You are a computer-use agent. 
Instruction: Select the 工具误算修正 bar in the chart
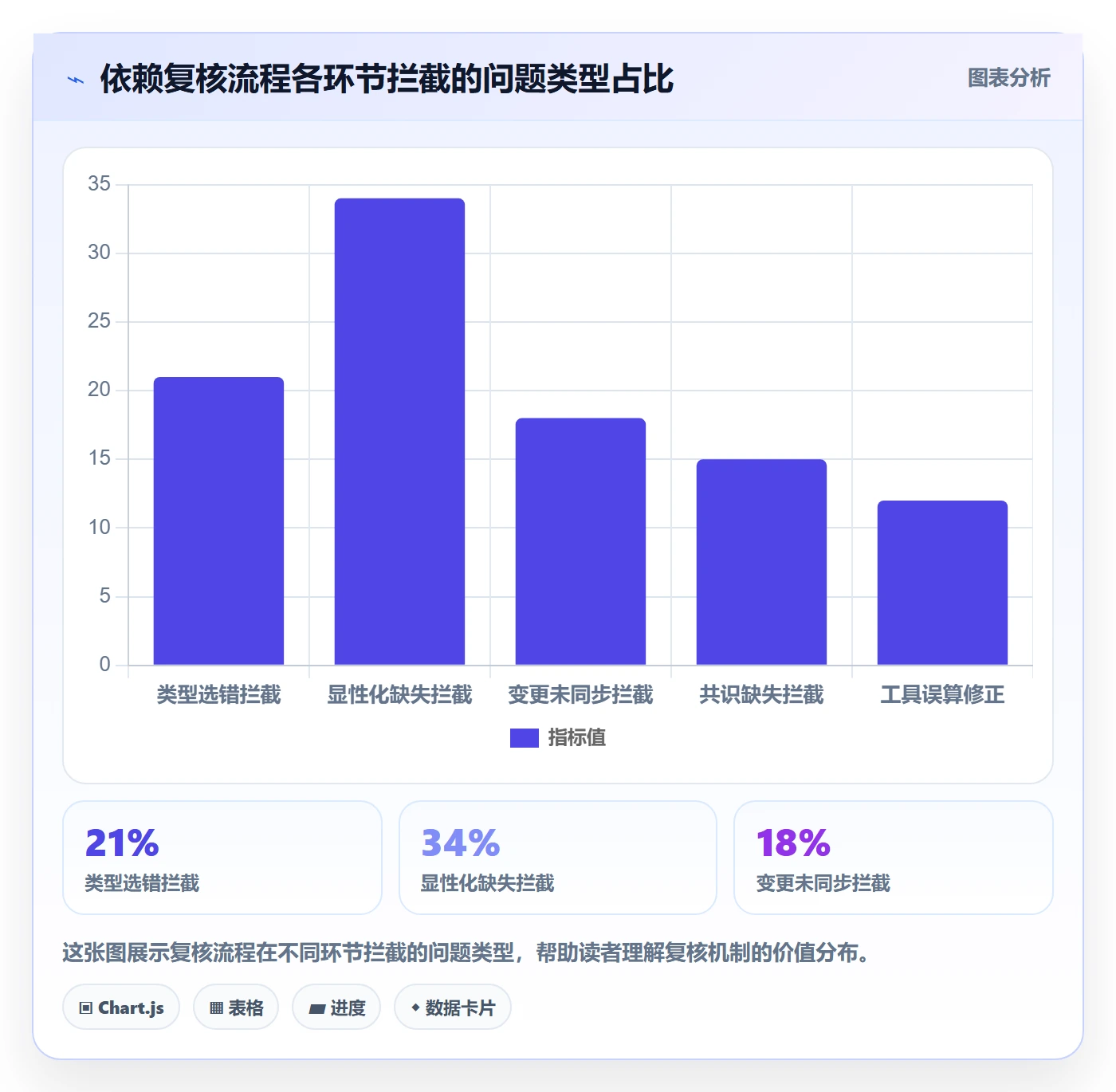942,583
